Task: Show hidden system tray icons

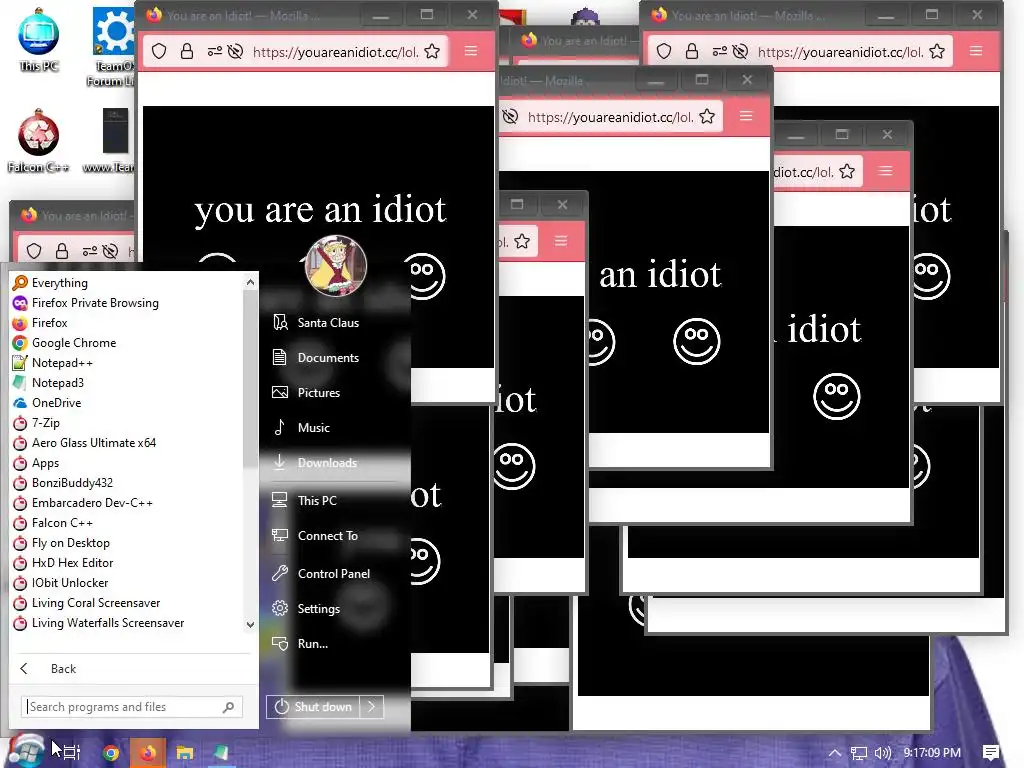Action: click(x=835, y=752)
